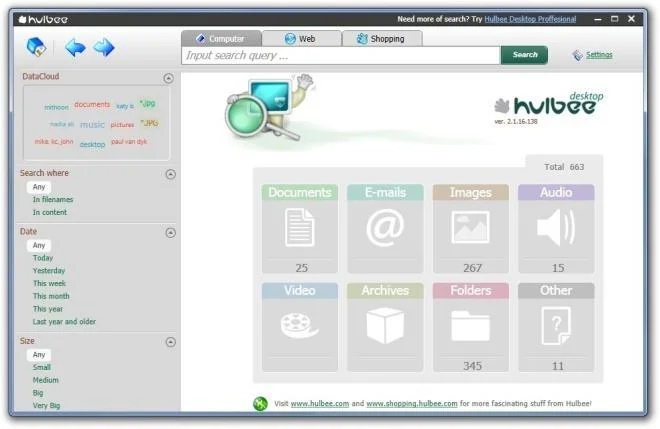Click the home cube icon in toolbar
The image size is (660, 429).
coord(36,47)
